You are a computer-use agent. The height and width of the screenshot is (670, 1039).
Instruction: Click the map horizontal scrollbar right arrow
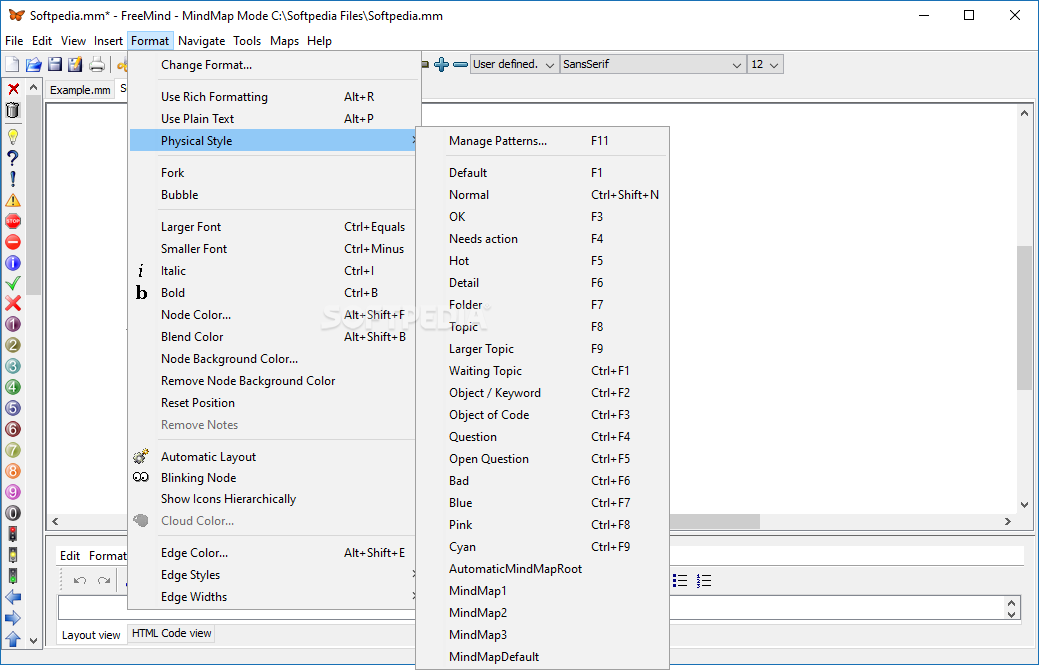tap(1008, 522)
